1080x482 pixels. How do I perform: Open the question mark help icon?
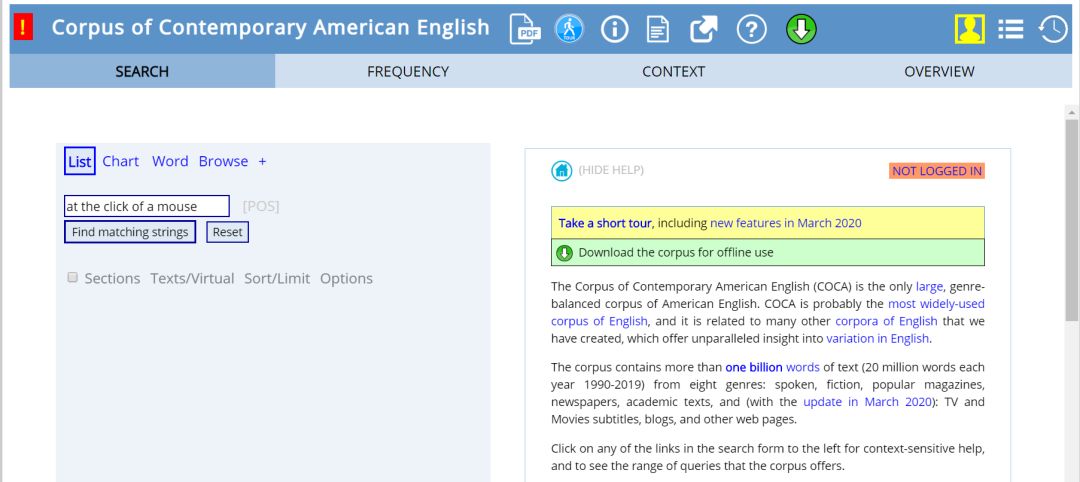click(751, 29)
